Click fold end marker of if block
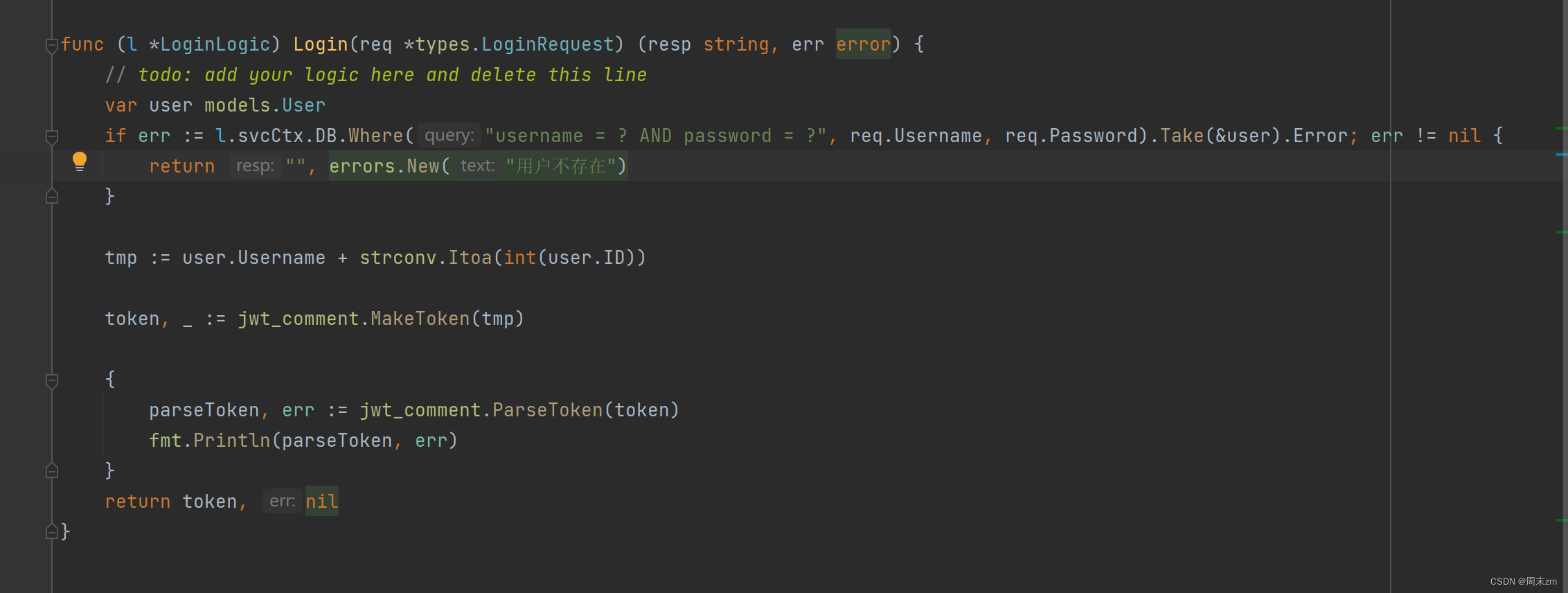Viewport: 1568px width, 593px height. point(52,197)
